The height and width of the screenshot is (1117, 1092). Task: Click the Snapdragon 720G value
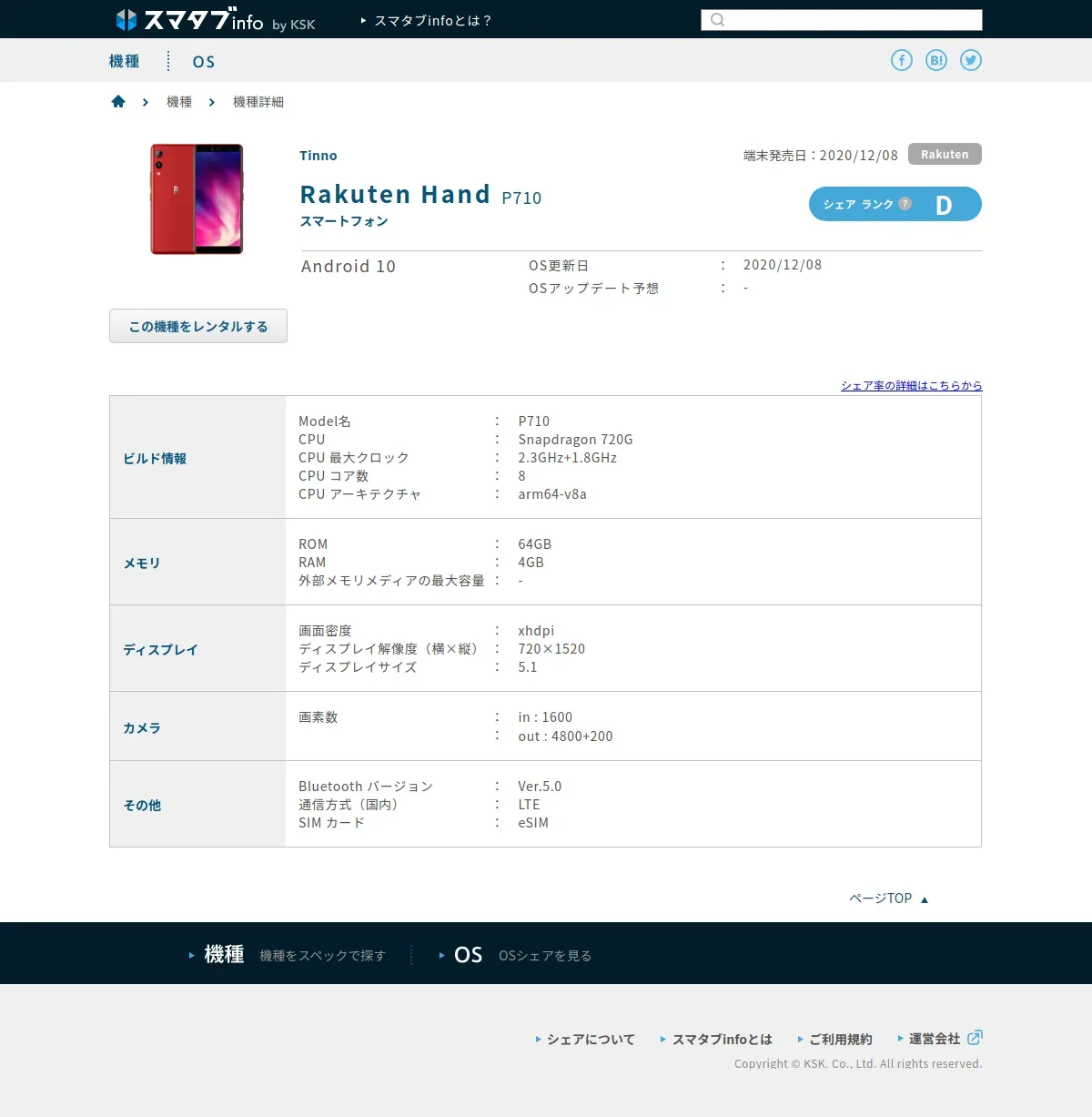pyautogui.click(x=575, y=440)
